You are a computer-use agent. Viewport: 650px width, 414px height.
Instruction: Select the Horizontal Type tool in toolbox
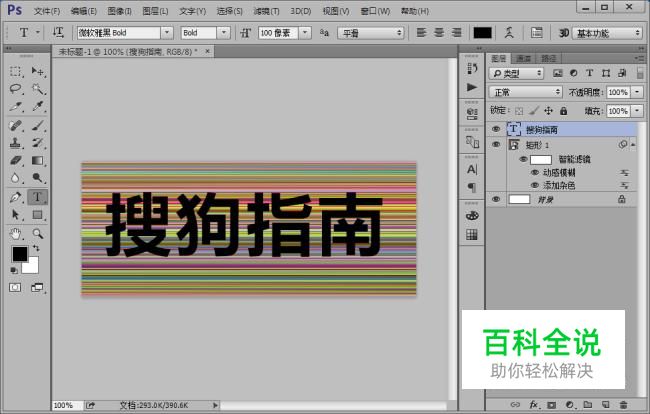point(37,197)
